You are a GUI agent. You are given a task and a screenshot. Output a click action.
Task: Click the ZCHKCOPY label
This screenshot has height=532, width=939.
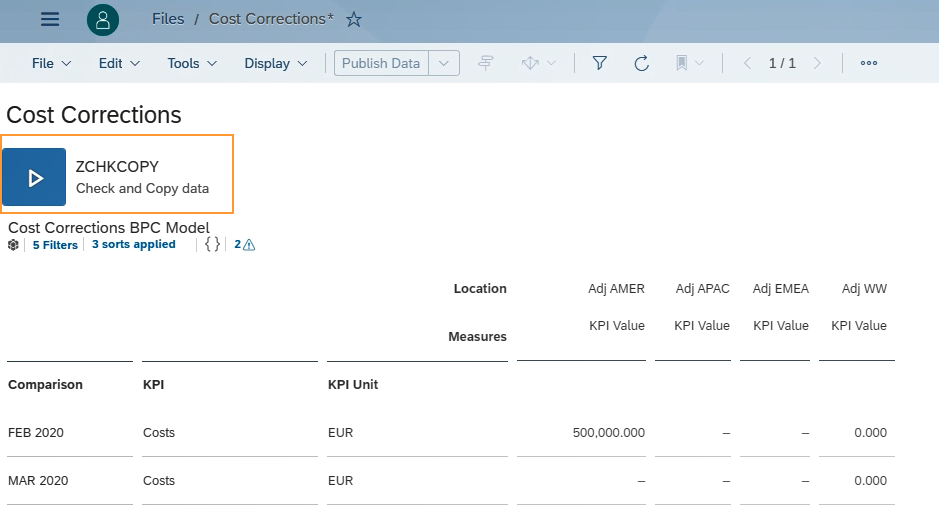pyautogui.click(x=117, y=167)
